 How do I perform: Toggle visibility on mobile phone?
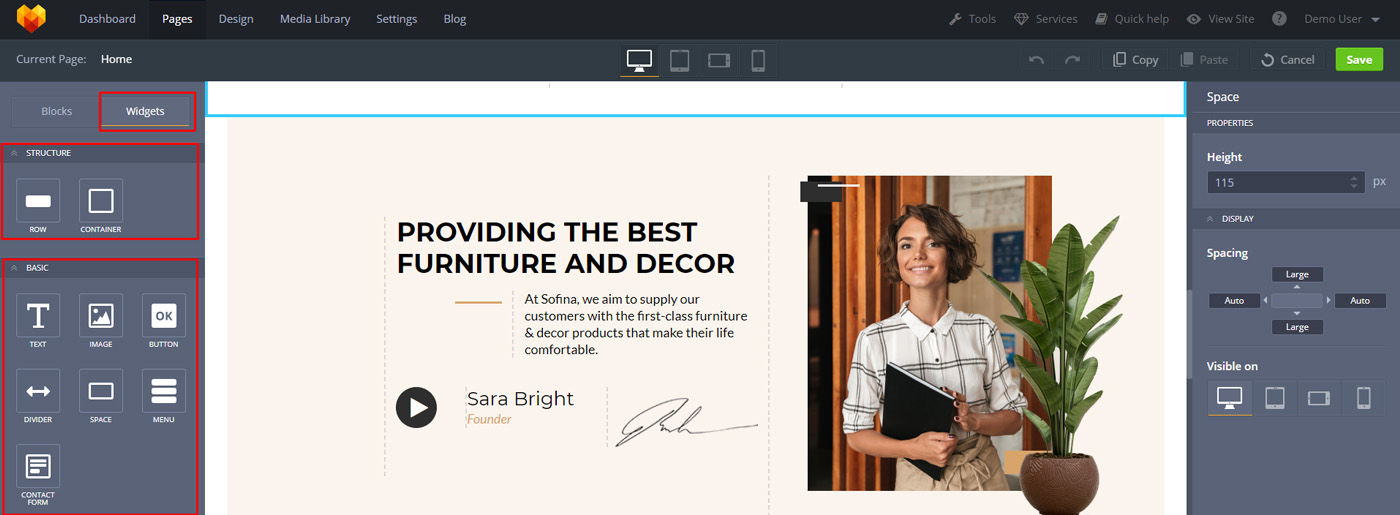point(1363,397)
